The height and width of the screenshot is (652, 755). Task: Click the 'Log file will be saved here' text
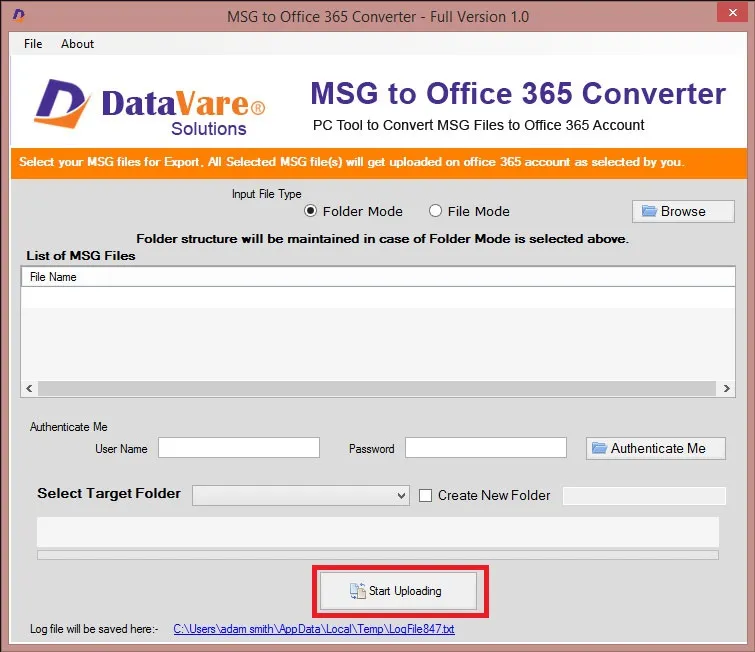[x=94, y=629]
